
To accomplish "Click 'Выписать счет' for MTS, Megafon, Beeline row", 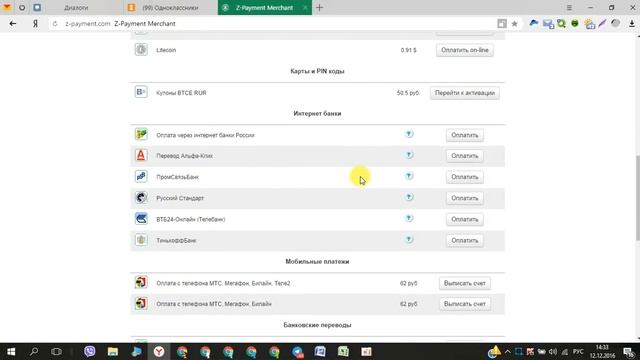I will coord(464,304).
